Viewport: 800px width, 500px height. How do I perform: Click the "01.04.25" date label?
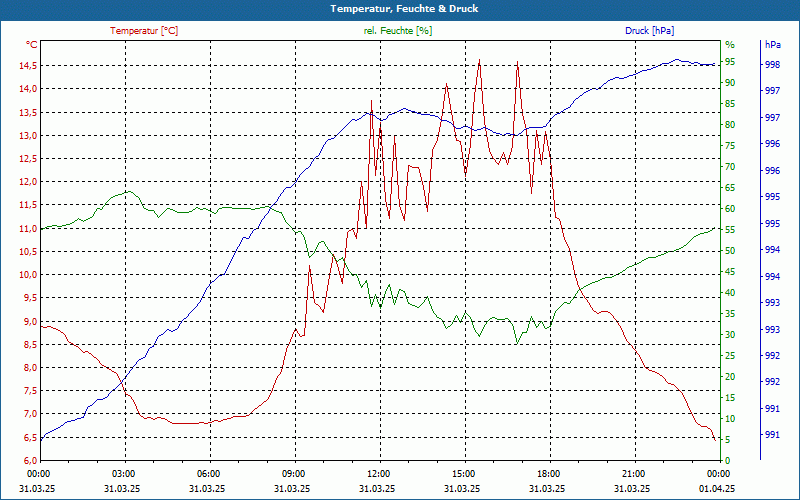tap(717, 488)
